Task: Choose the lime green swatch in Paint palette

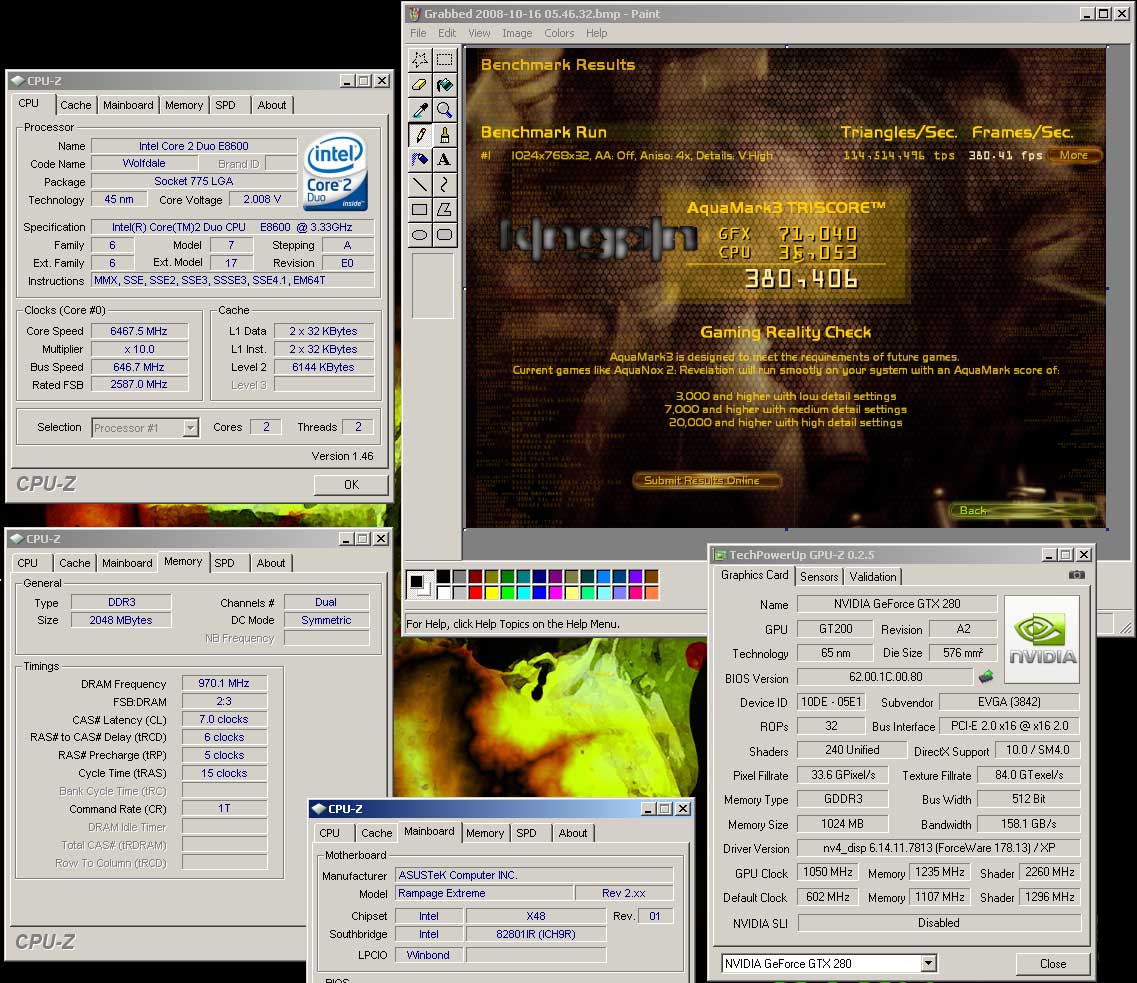Action: pos(508,592)
